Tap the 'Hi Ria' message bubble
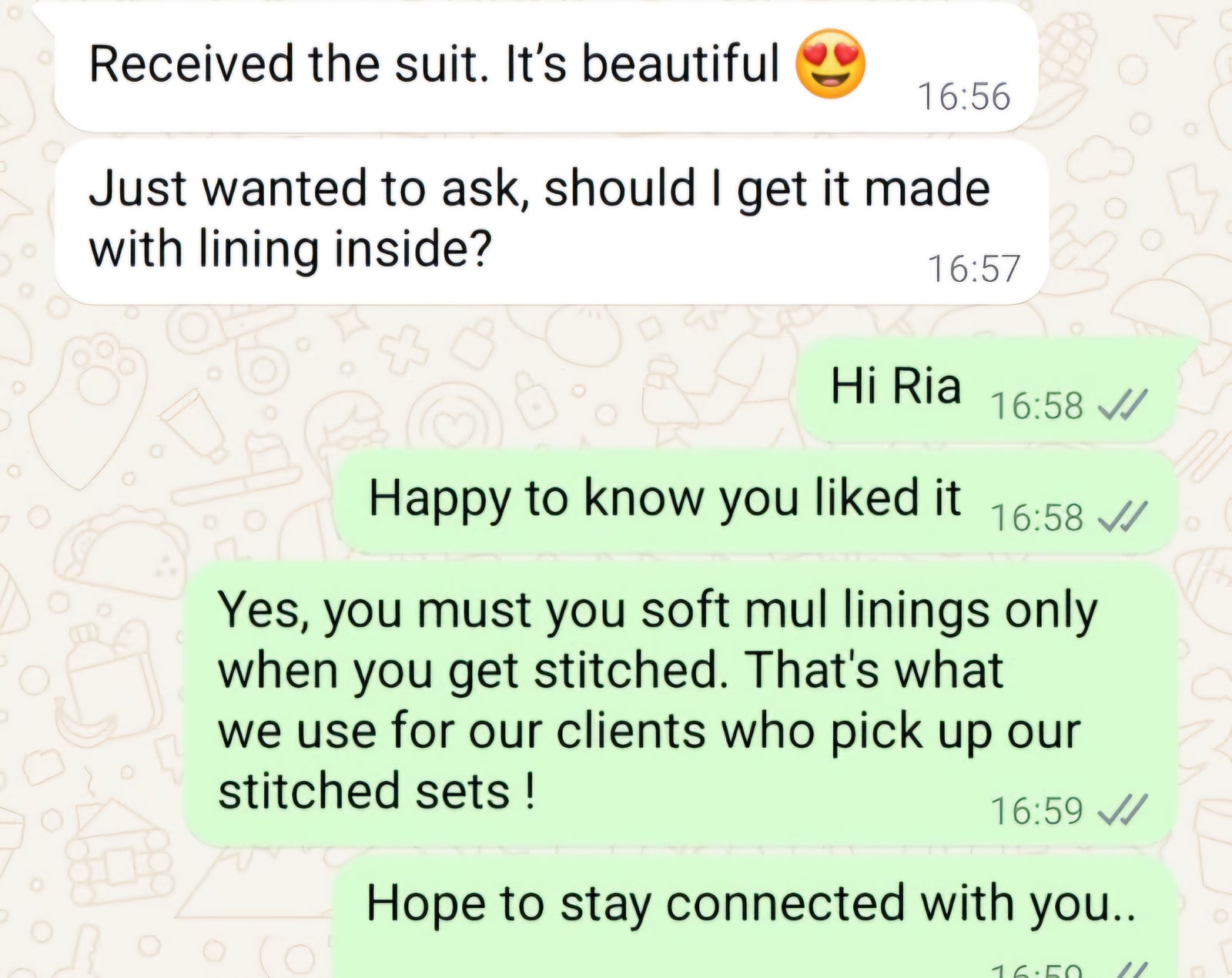The image size is (1232, 978). (x=895, y=386)
